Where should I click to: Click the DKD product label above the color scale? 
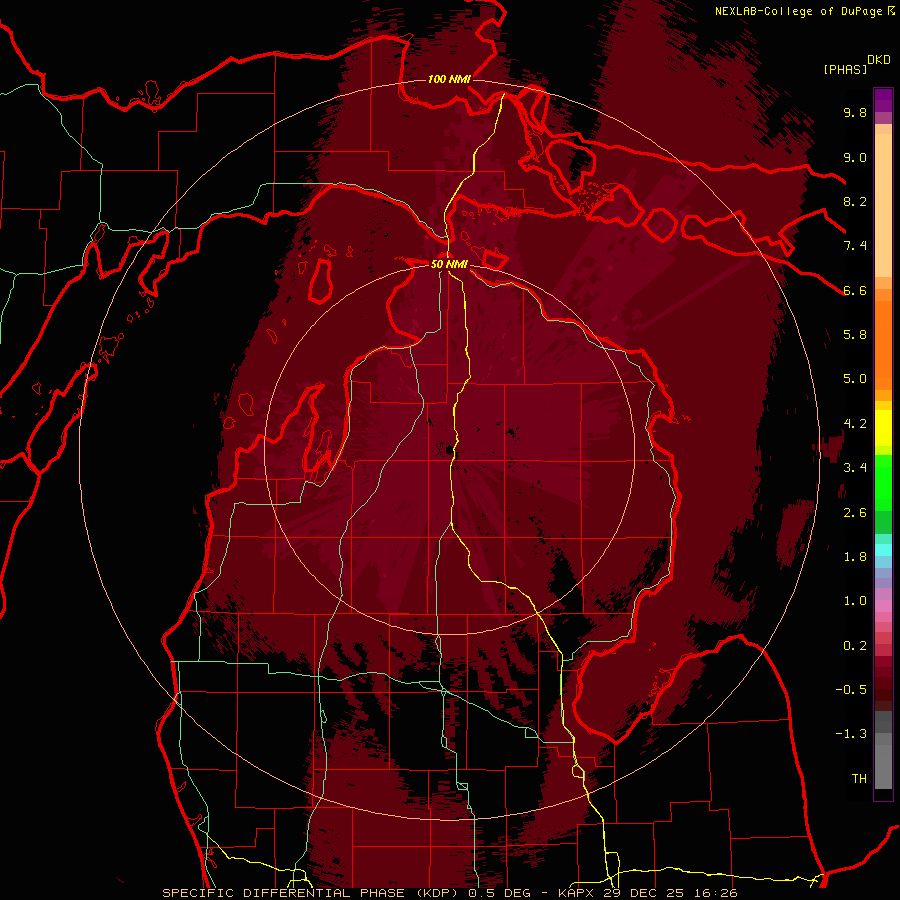tap(879, 60)
